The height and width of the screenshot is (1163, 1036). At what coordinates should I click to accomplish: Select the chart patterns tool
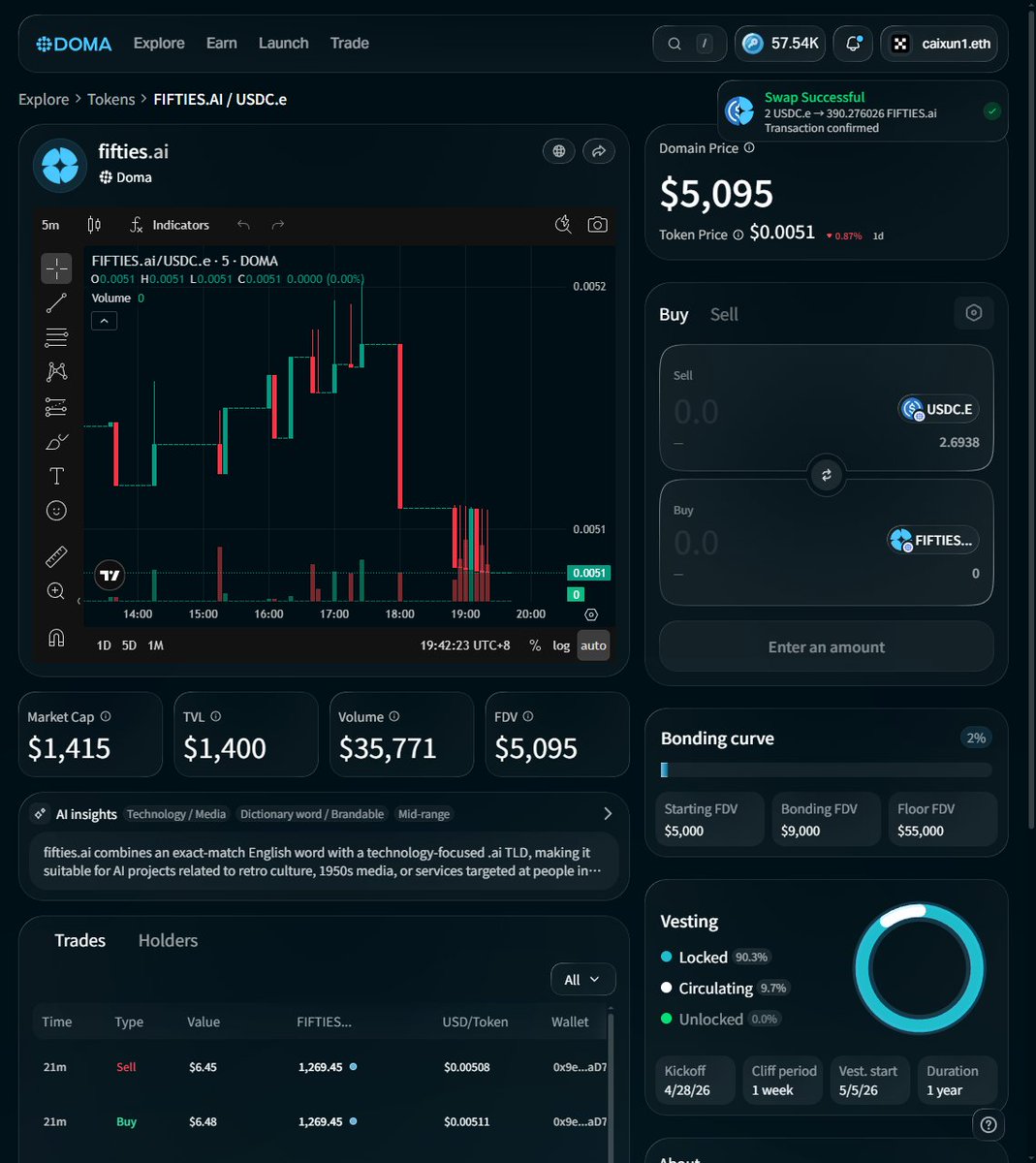pos(56,372)
